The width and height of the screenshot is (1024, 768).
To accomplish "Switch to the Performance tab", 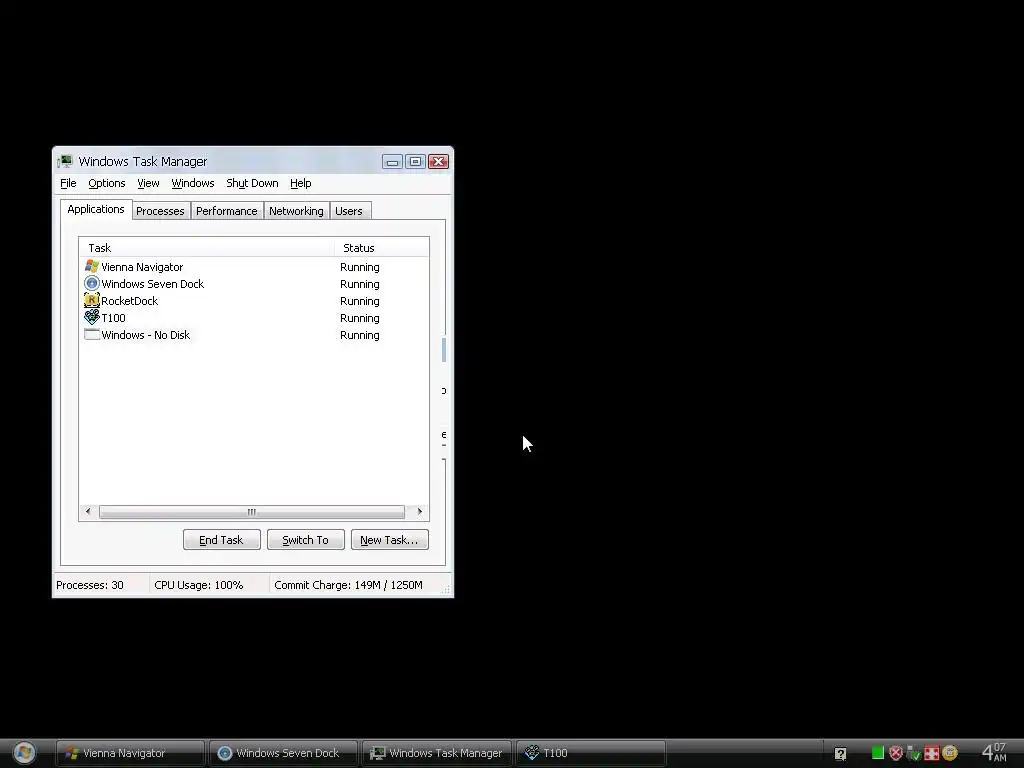I will (227, 211).
